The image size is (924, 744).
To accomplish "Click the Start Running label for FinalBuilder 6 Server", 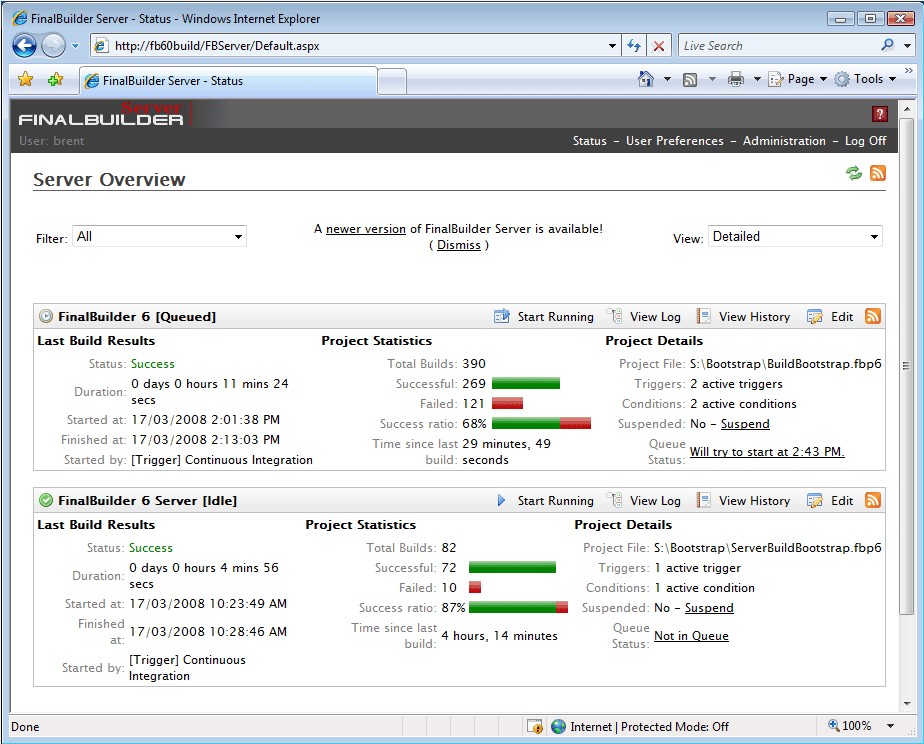I will (556, 501).
